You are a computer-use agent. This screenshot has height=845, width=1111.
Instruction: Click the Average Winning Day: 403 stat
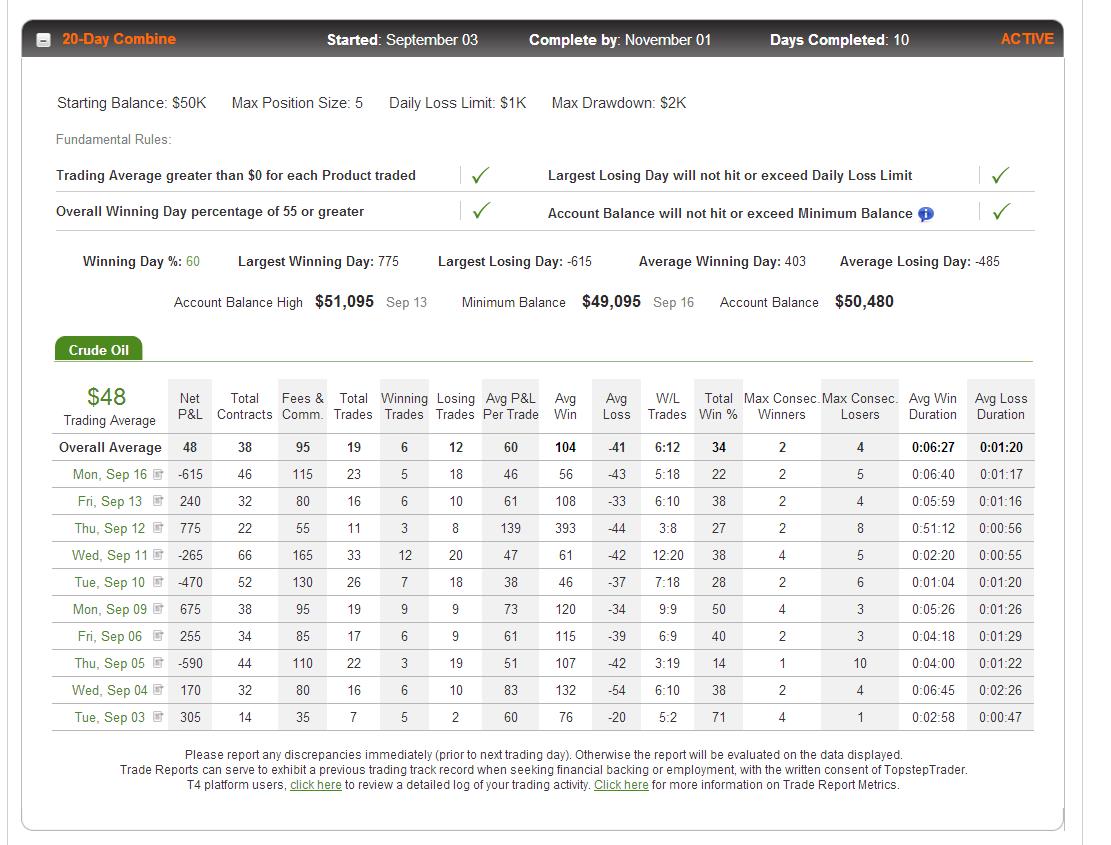(722, 261)
